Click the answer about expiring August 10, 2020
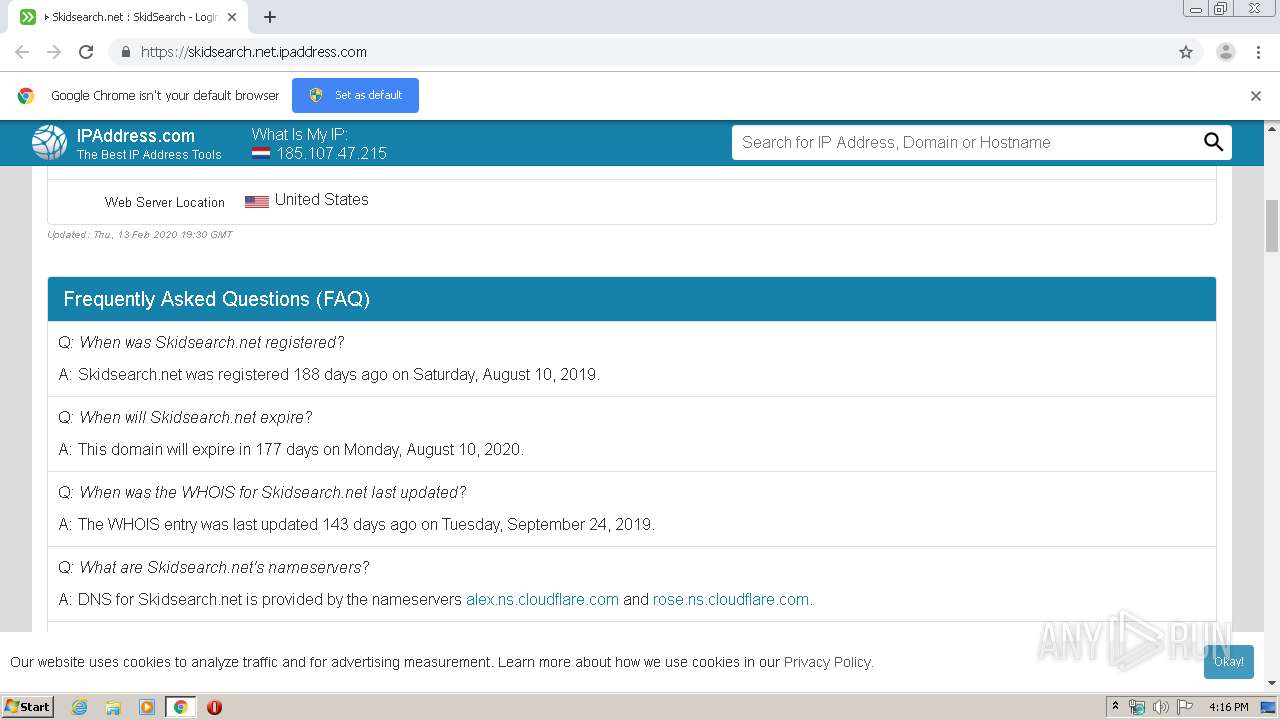1280x720 pixels. [301, 450]
